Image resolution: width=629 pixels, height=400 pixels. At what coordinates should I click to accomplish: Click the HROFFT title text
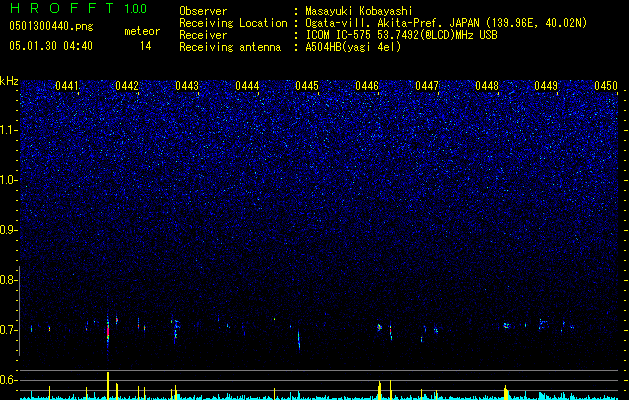point(61,8)
